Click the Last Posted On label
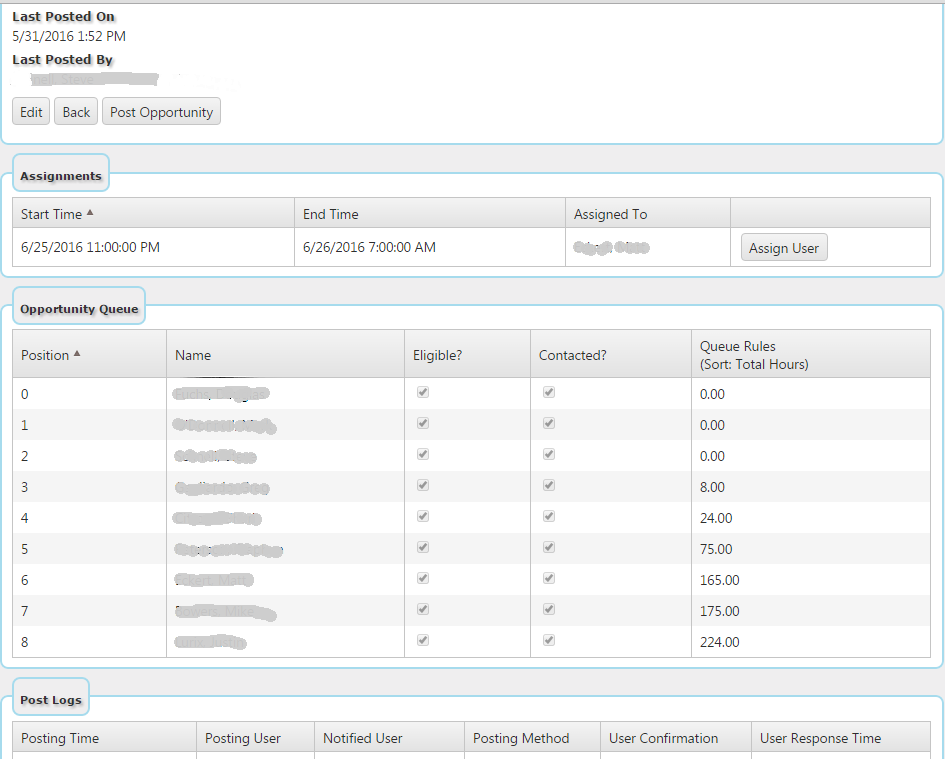The image size is (945, 759). [63, 17]
